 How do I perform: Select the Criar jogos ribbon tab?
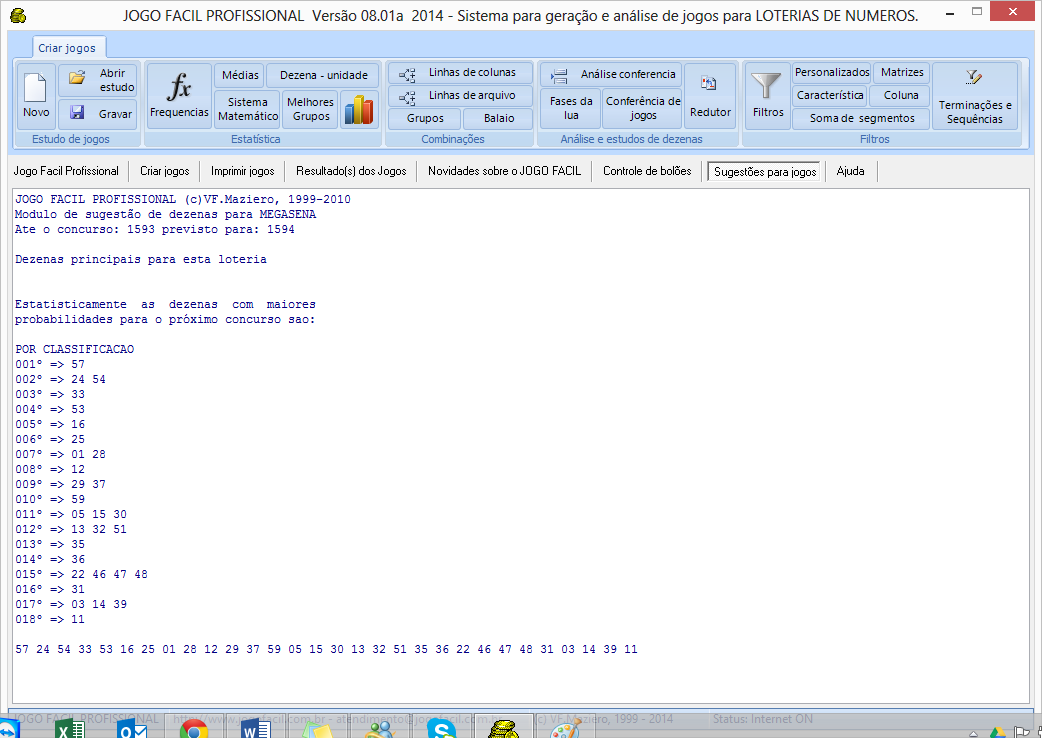click(68, 48)
